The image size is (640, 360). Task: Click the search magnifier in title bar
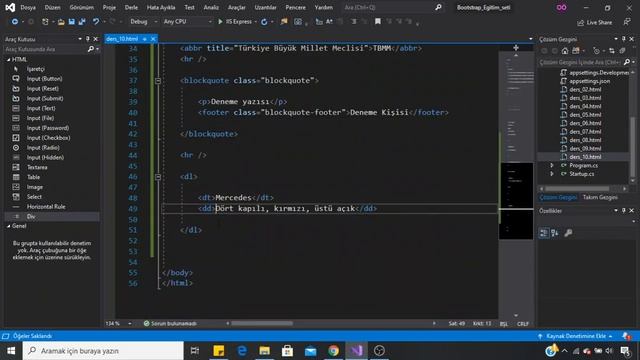click(x=438, y=7)
